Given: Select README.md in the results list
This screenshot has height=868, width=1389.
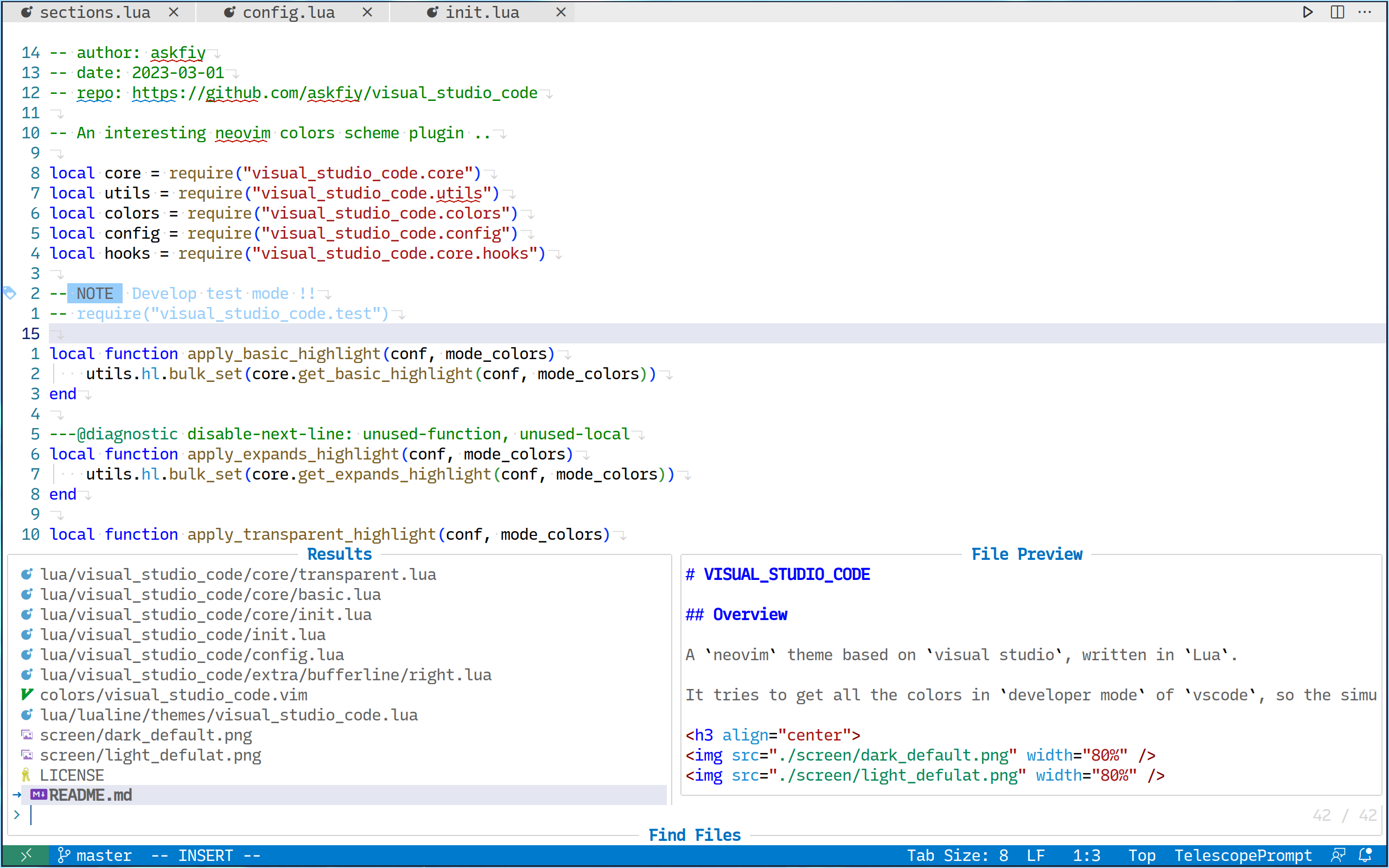Looking at the screenshot, I should (90, 795).
